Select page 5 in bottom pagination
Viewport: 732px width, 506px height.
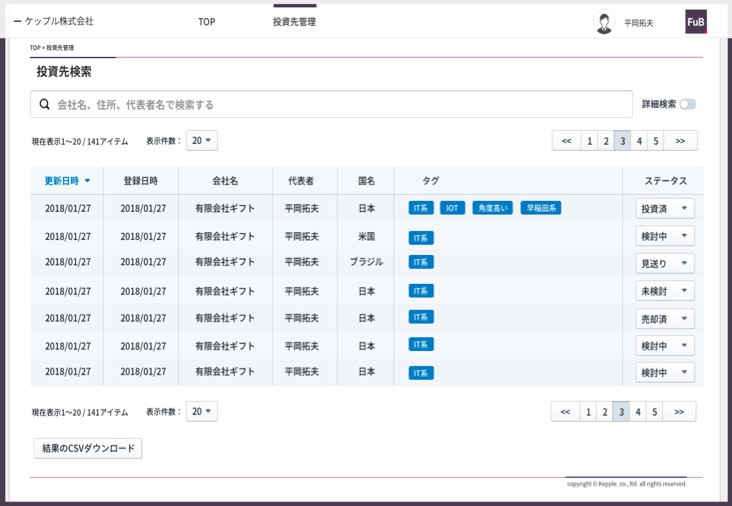pyautogui.click(x=655, y=412)
